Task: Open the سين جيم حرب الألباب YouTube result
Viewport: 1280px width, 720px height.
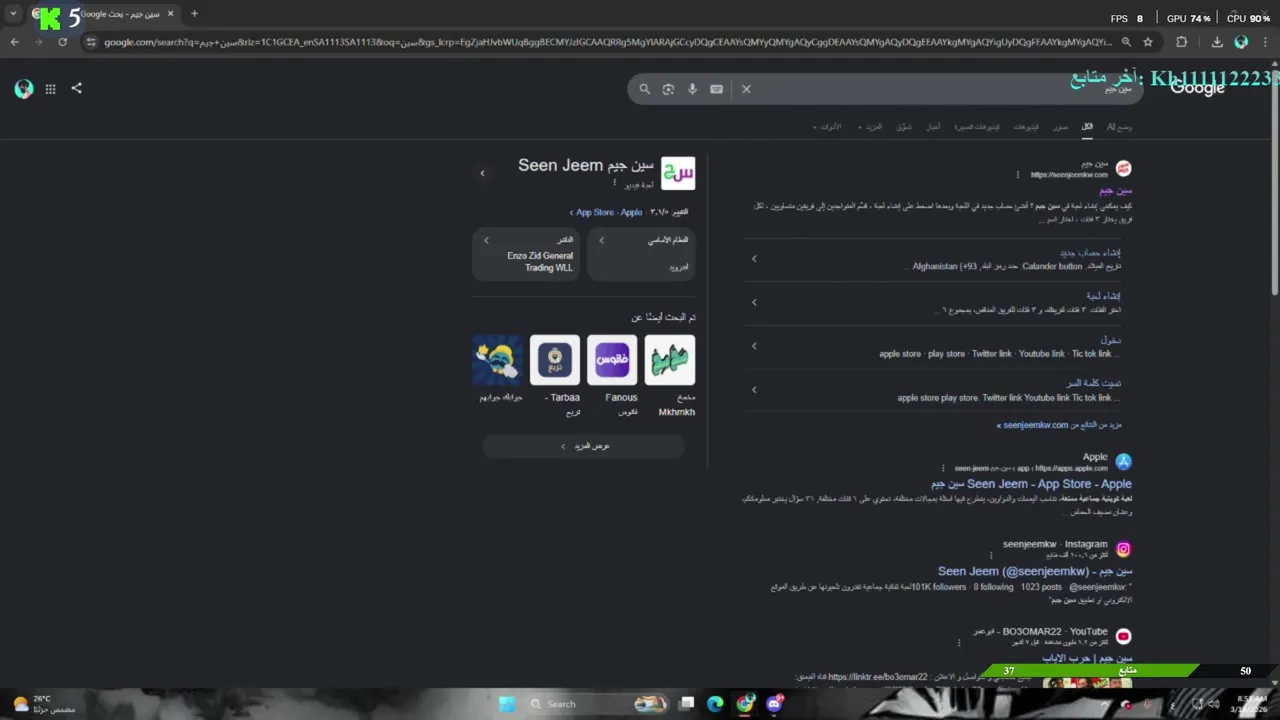Action: [1087, 659]
